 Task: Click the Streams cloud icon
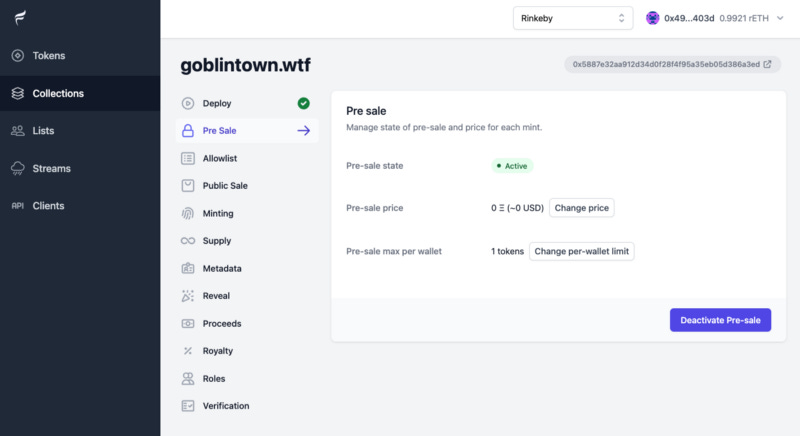click(x=18, y=168)
